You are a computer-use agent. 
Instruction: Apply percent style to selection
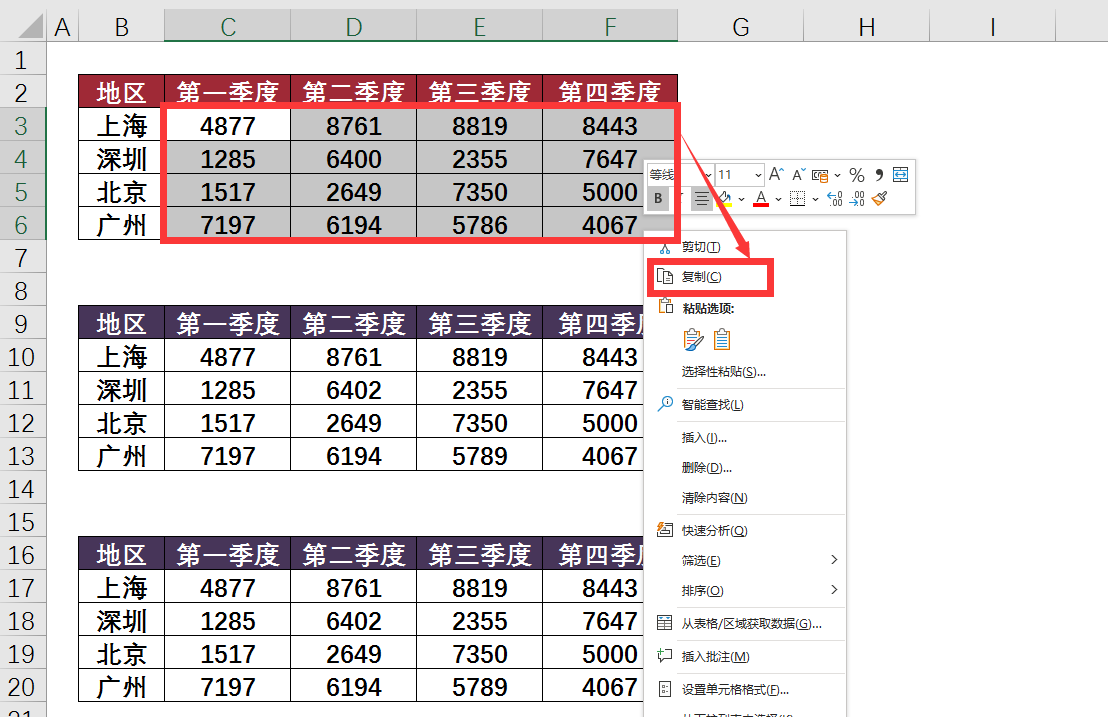[857, 174]
